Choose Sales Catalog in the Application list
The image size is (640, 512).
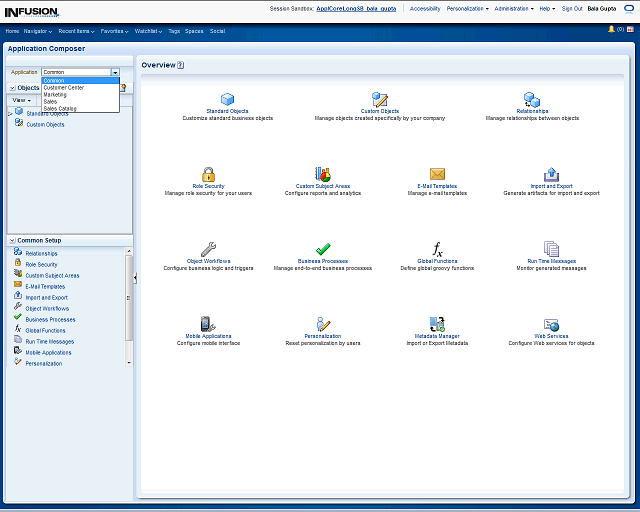[59, 108]
